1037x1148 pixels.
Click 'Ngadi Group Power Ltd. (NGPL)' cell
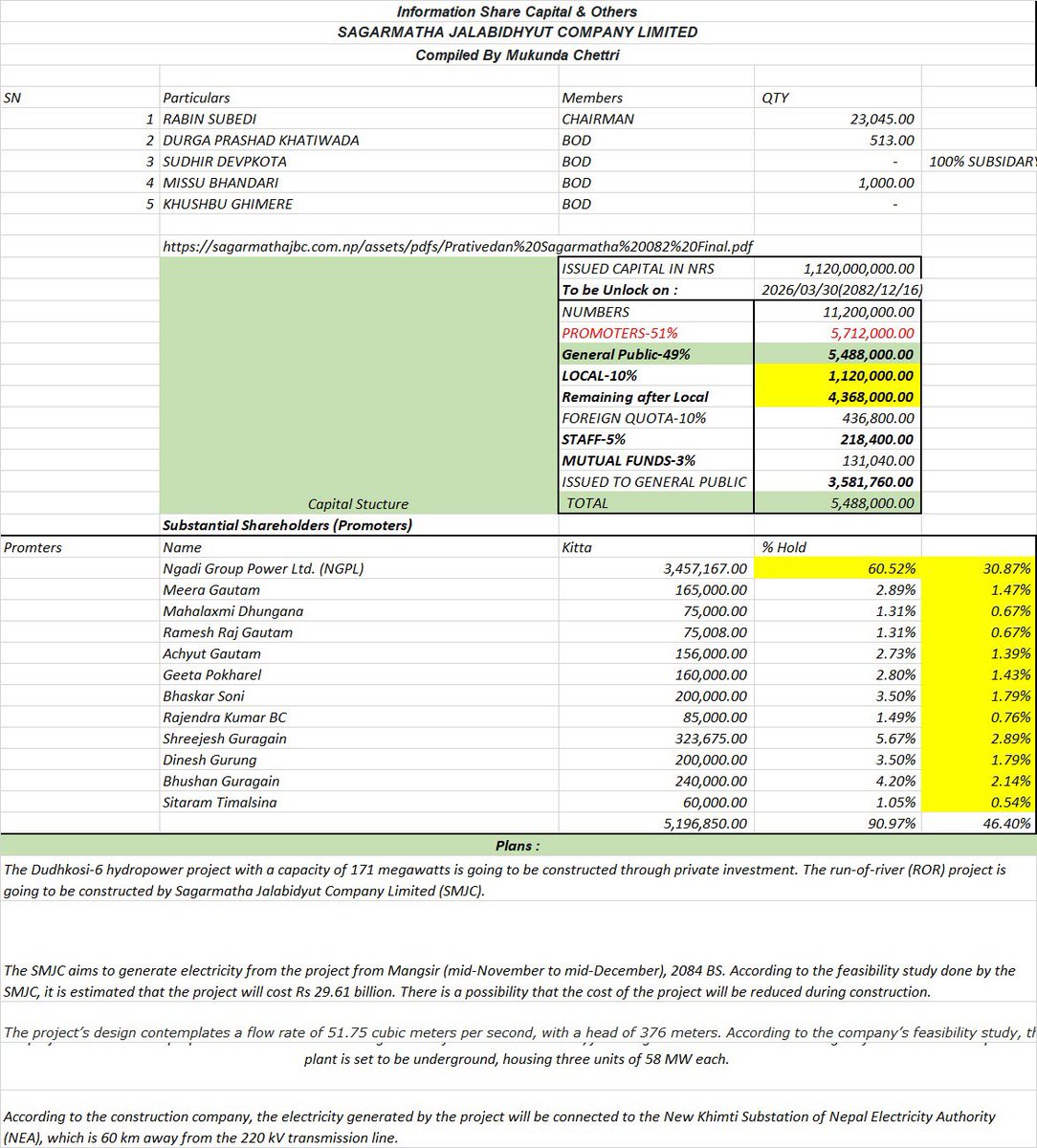(x=358, y=568)
